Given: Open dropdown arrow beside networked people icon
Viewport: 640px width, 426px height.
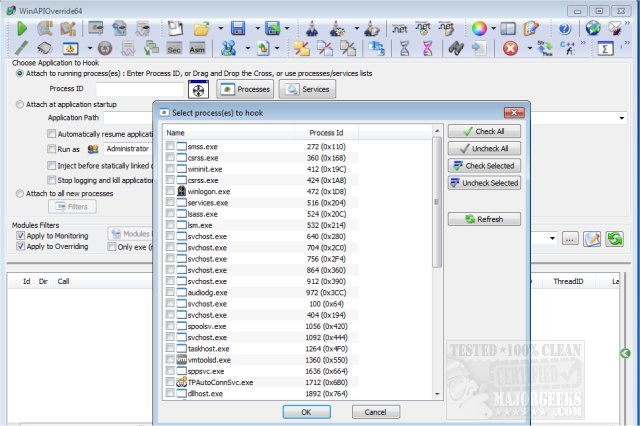Looking at the screenshot, I should [247, 49].
